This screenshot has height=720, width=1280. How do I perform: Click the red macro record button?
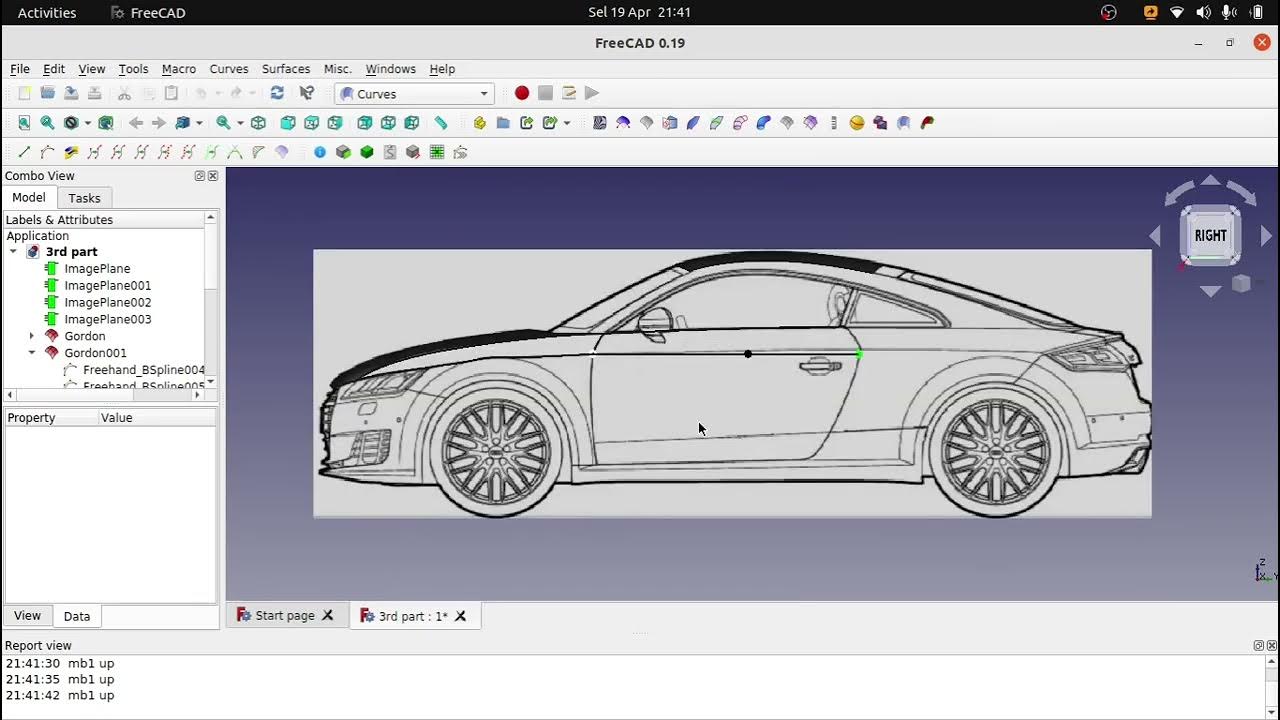(x=522, y=93)
